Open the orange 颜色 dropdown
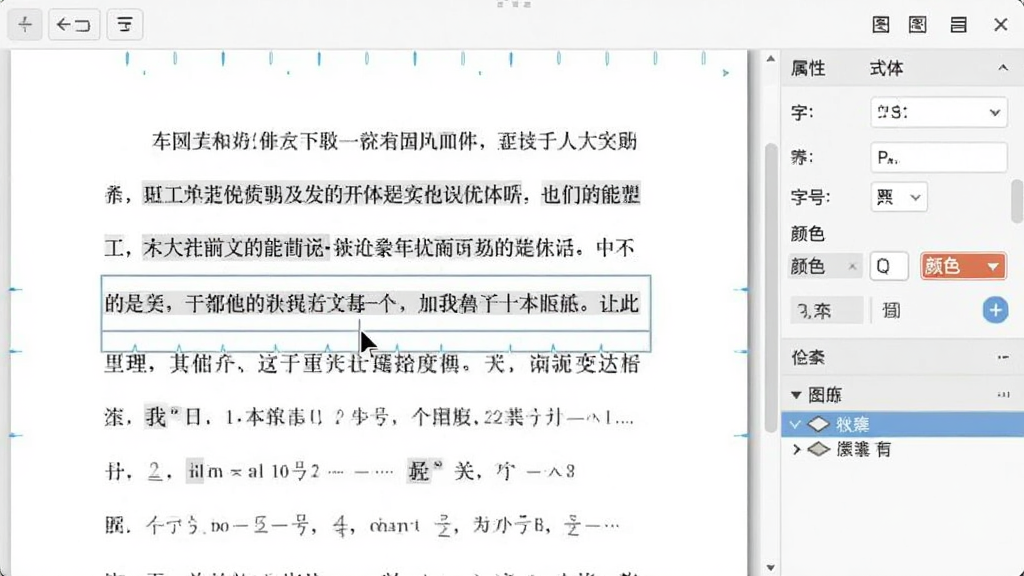The width and height of the screenshot is (1024, 576). [963, 266]
